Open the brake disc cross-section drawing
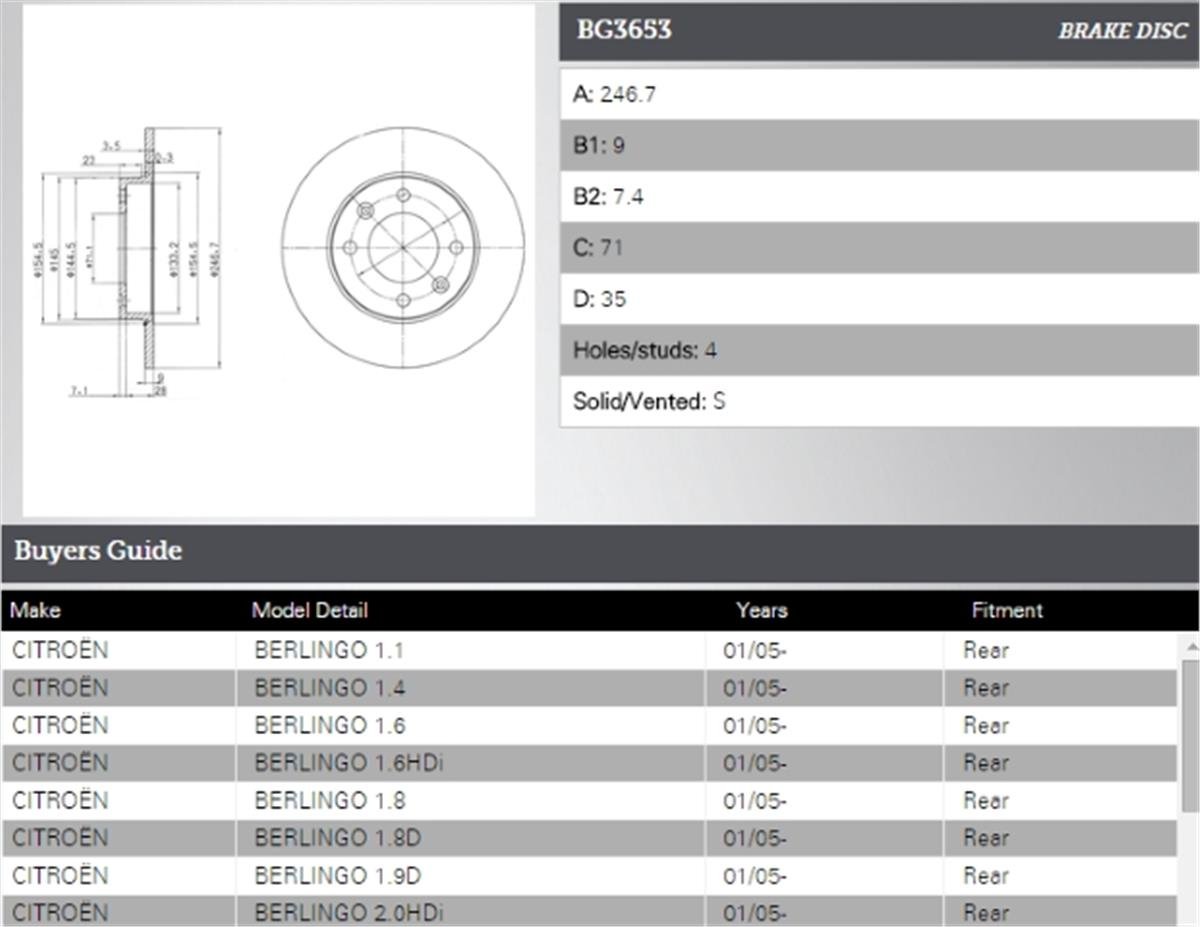 tap(128, 262)
